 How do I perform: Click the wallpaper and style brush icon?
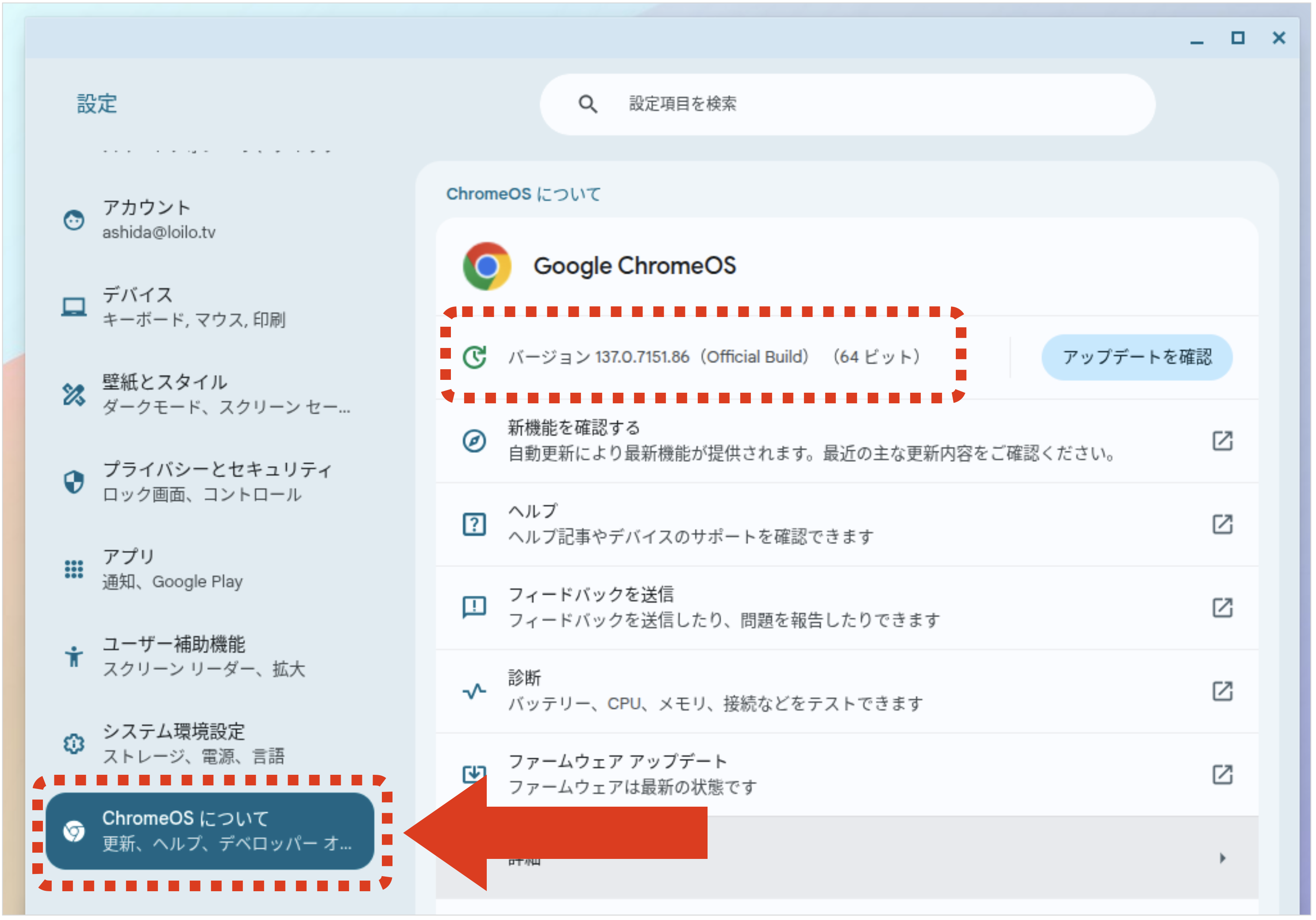pos(74,395)
